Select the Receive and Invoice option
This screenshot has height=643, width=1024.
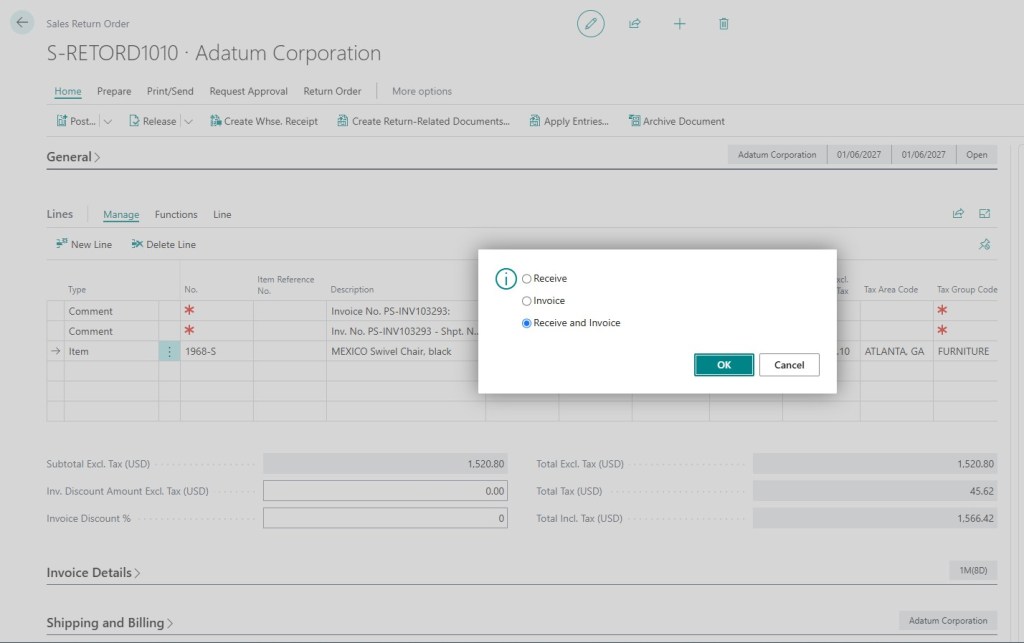(x=526, y=323)
